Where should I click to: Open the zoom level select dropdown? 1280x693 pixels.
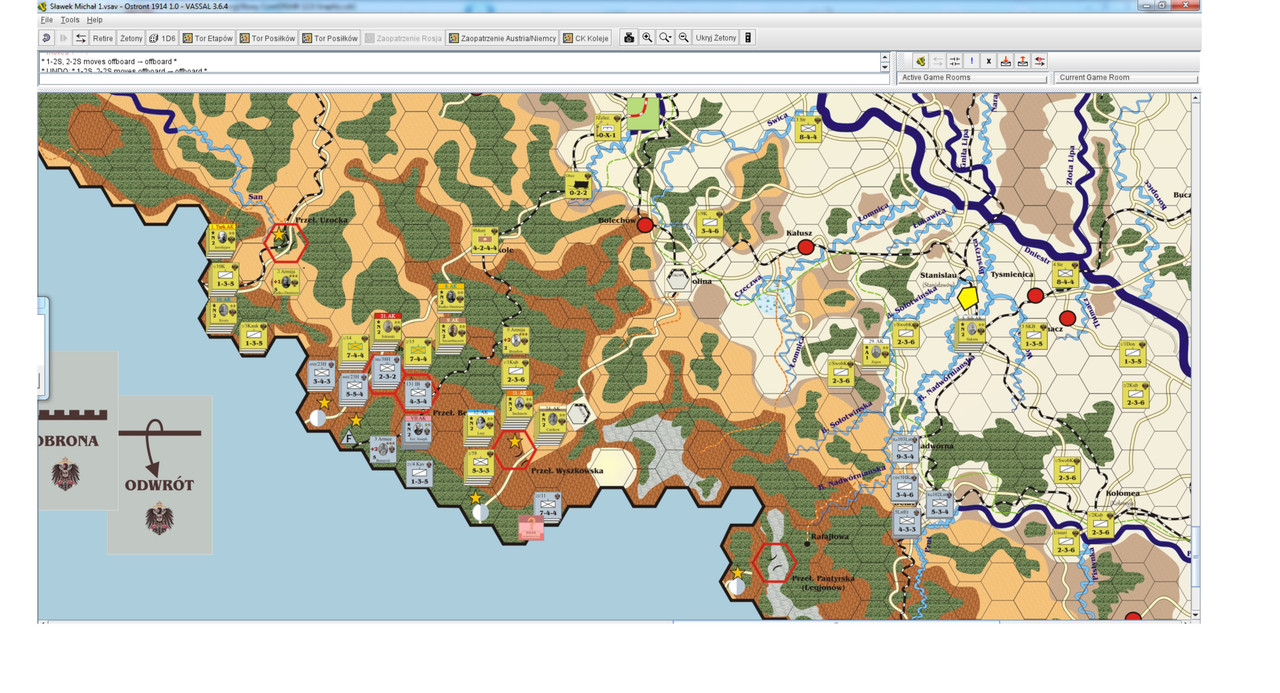pos(665,38)
